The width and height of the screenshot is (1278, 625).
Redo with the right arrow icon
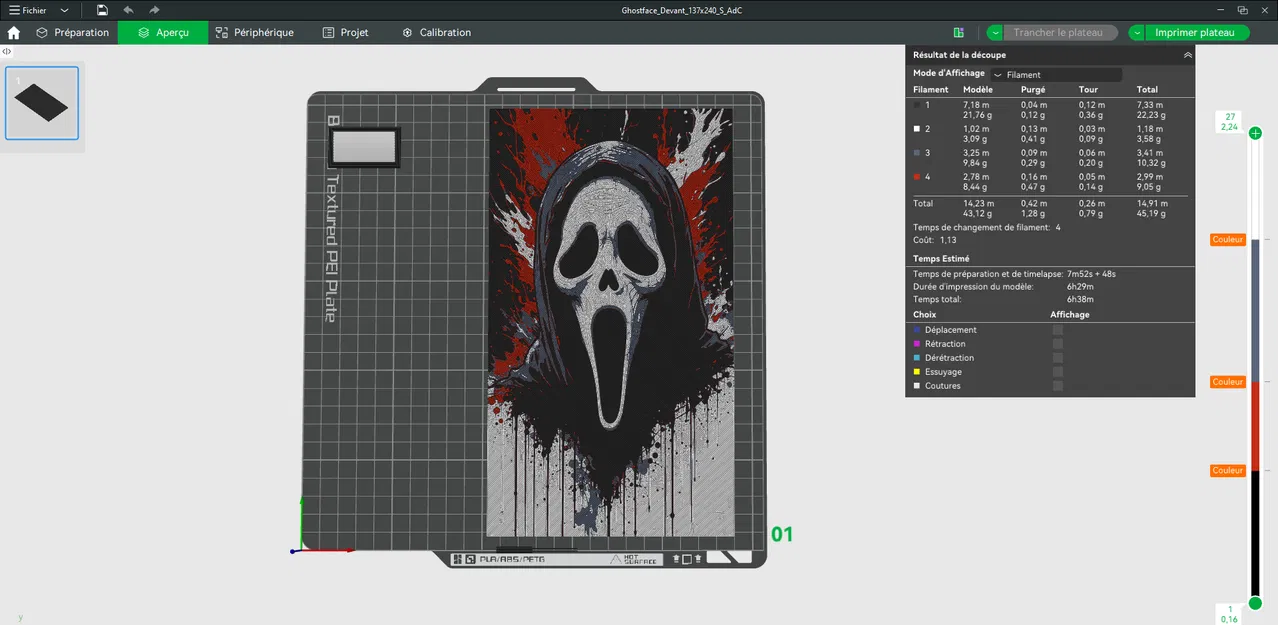click(x=153, y=10)
